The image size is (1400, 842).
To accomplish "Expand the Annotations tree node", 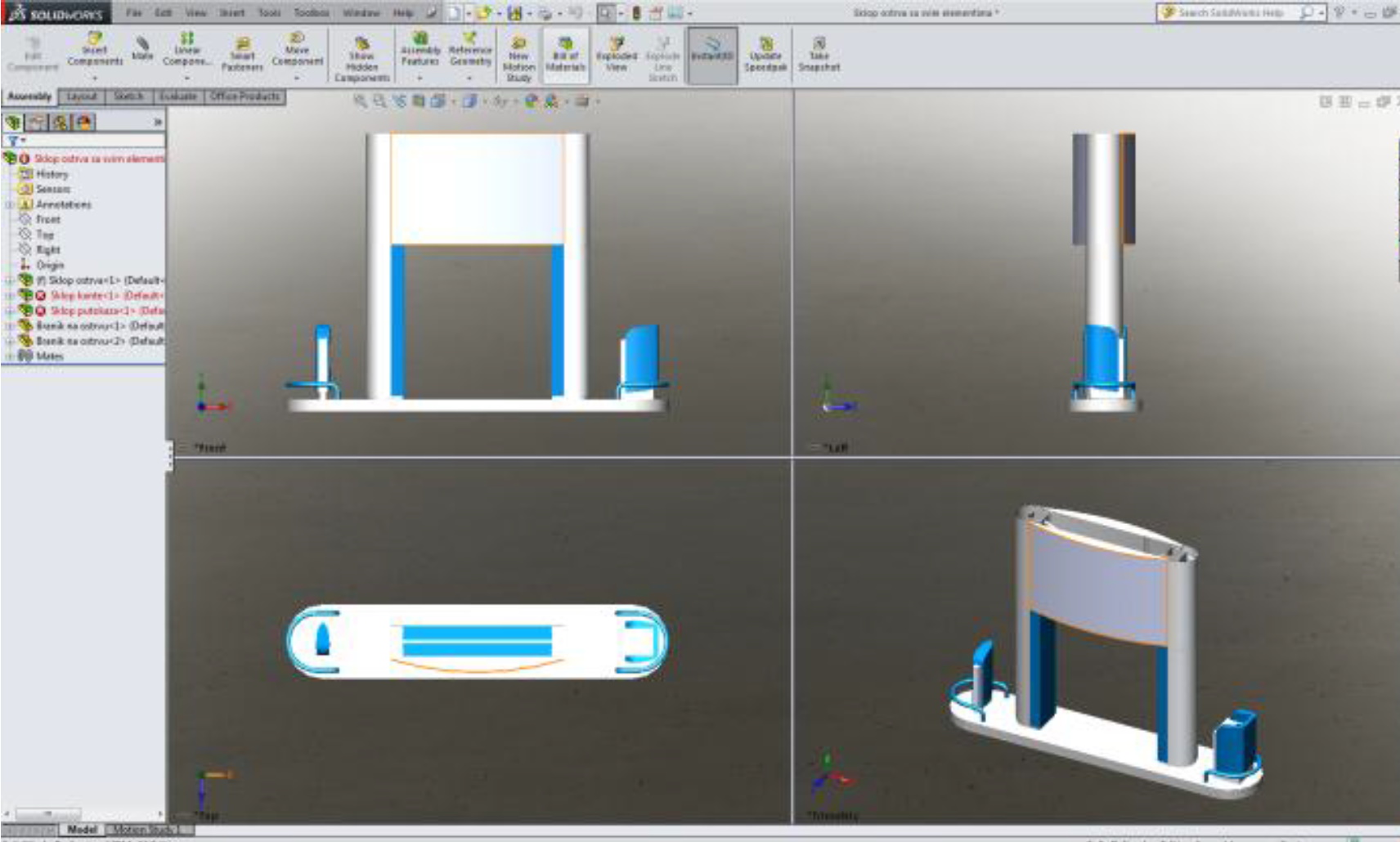I will point(10,205).
